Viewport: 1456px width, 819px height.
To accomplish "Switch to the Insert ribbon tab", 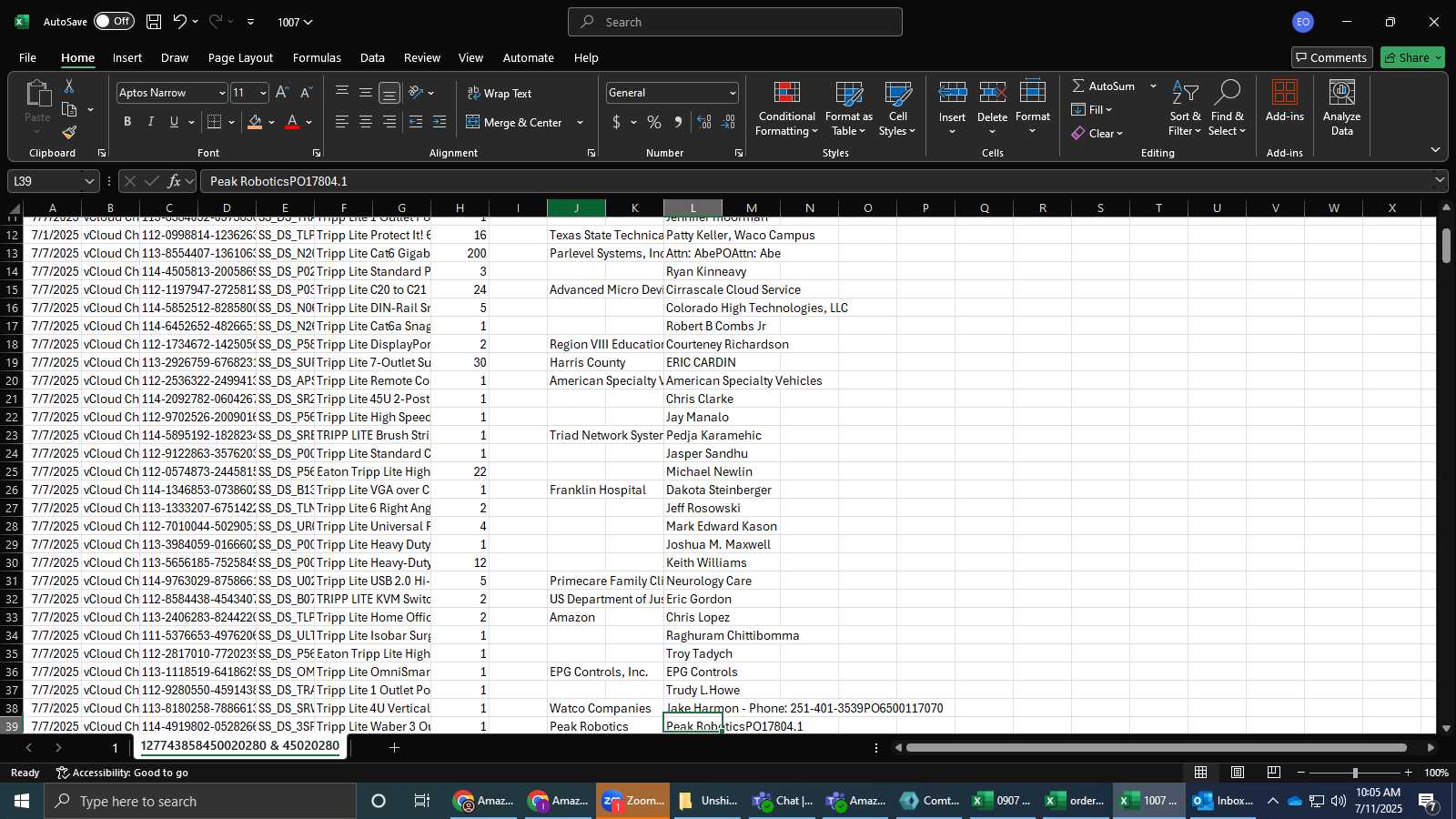I will tap(127, 57).
